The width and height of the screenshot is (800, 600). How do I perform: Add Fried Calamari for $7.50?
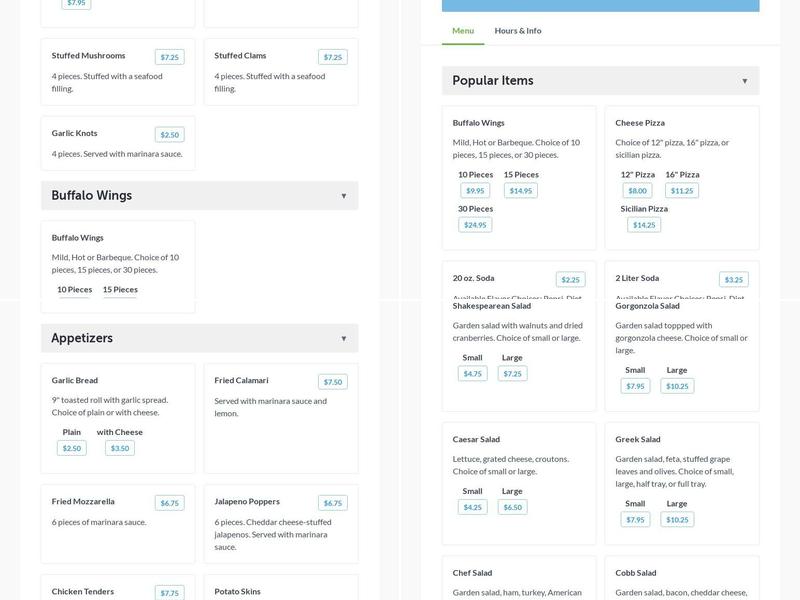coord(332,382)
